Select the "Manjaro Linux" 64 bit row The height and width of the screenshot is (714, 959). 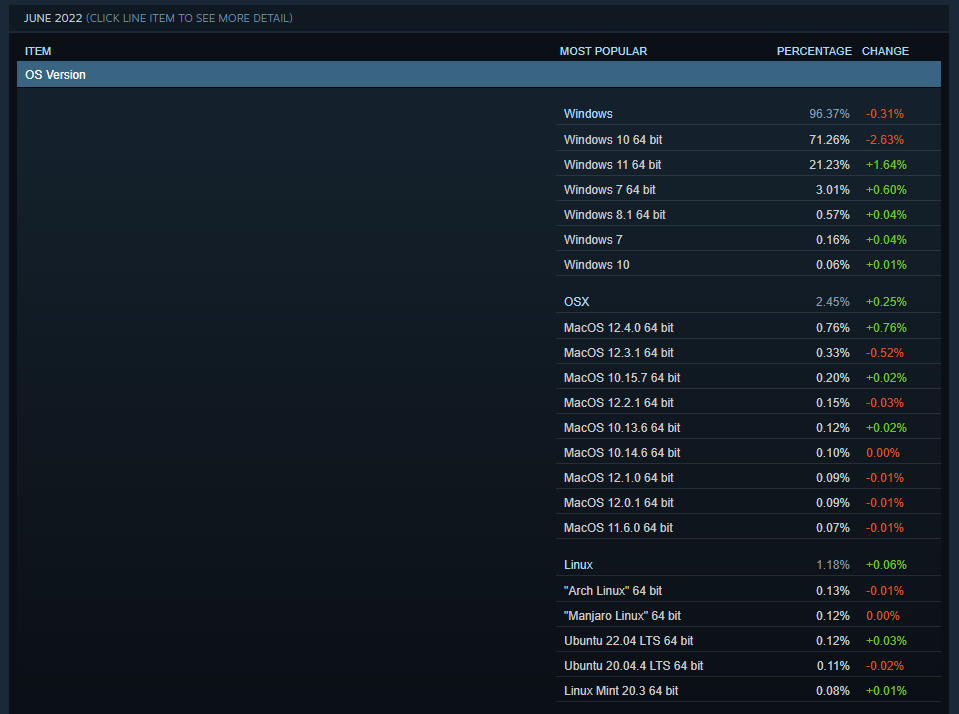[748, 615]
